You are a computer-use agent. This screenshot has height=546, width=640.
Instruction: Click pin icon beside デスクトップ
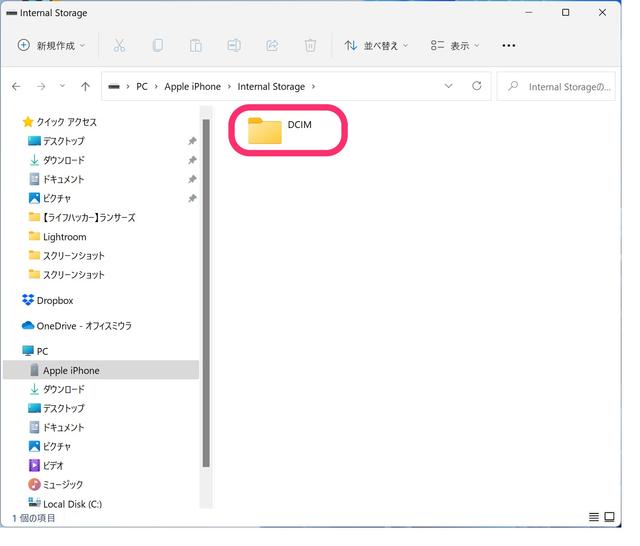click(x=192, y=141)
